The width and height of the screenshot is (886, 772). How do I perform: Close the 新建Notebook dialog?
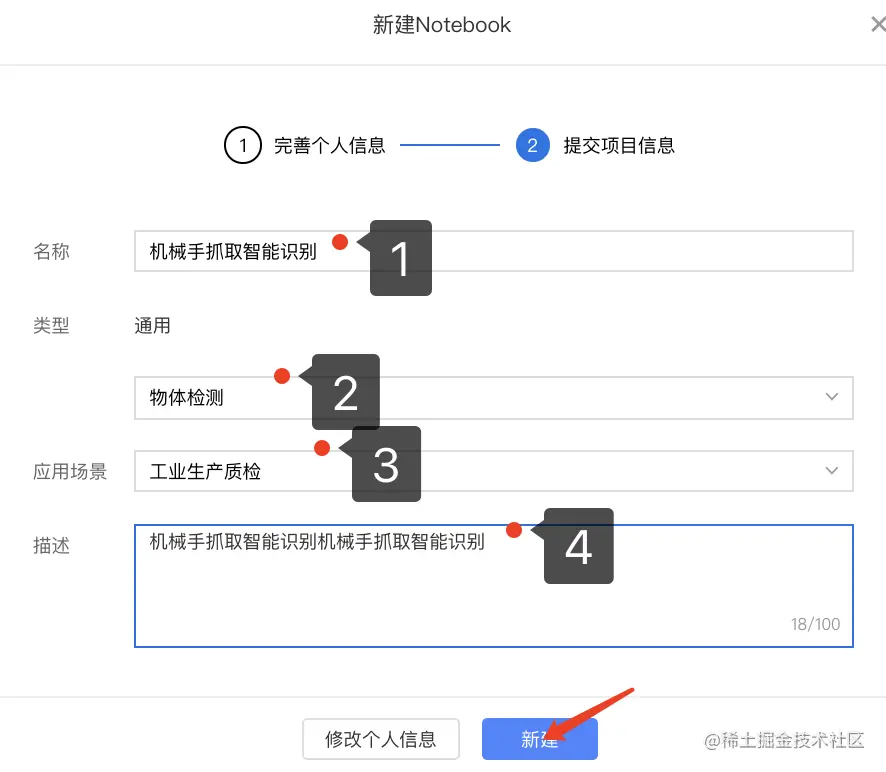click(x=878, y=24)
